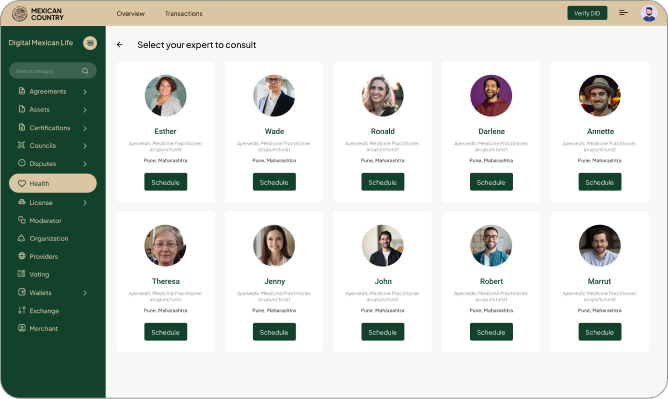The image size is (668, 399).
Task: Click the Mexican Country logo emblem
Action: click(20, 14)
